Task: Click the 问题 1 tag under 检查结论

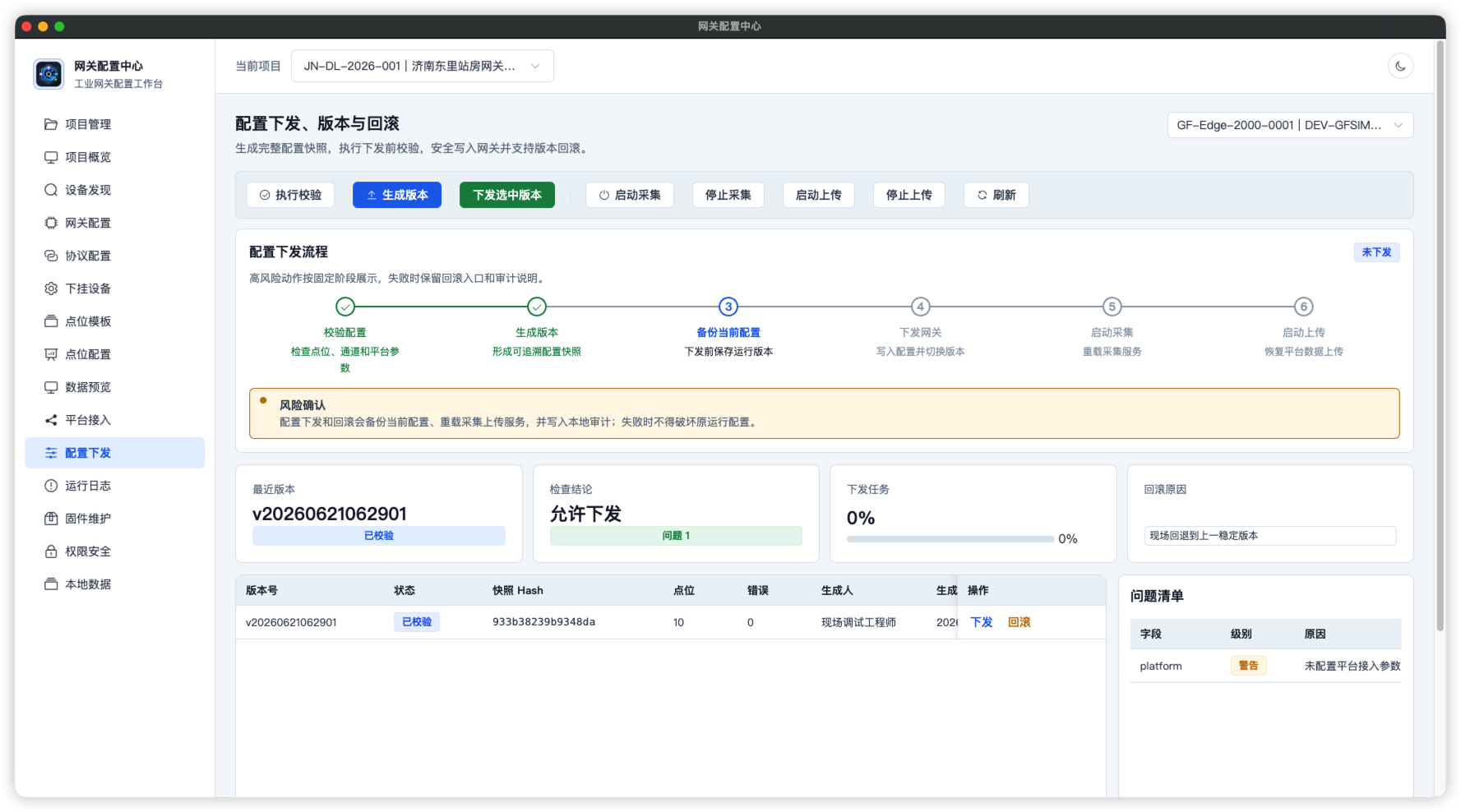Action: click(x=676, y=535)
